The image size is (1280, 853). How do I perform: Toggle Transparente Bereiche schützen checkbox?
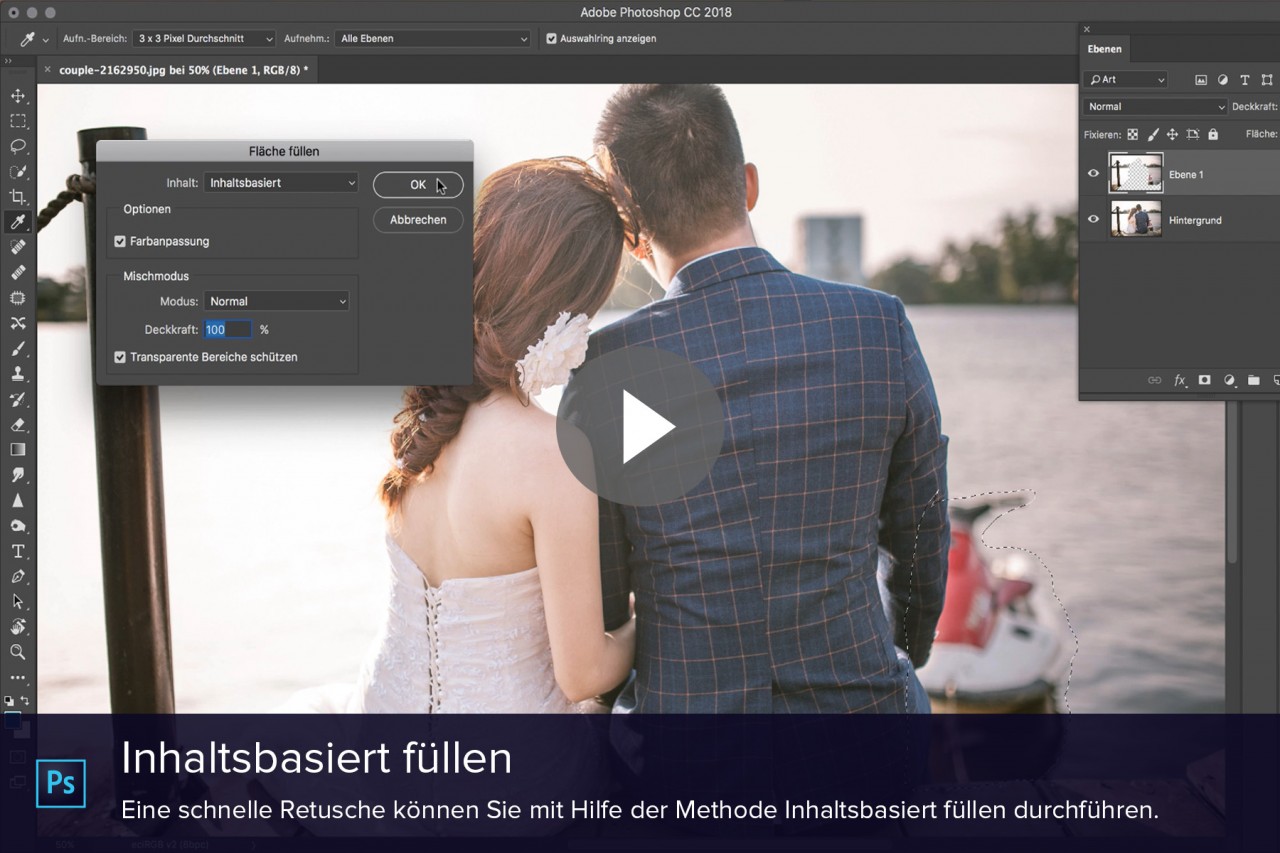click(x=120, y=357)
